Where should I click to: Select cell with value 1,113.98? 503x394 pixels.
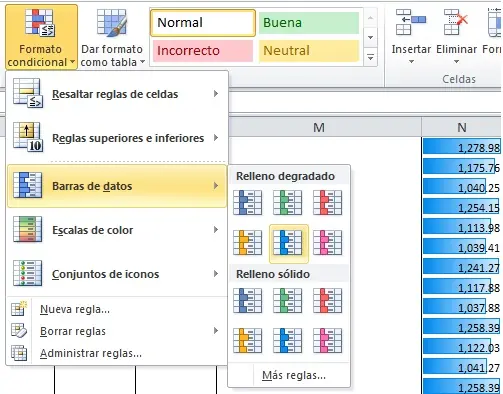tap(462, 227)
